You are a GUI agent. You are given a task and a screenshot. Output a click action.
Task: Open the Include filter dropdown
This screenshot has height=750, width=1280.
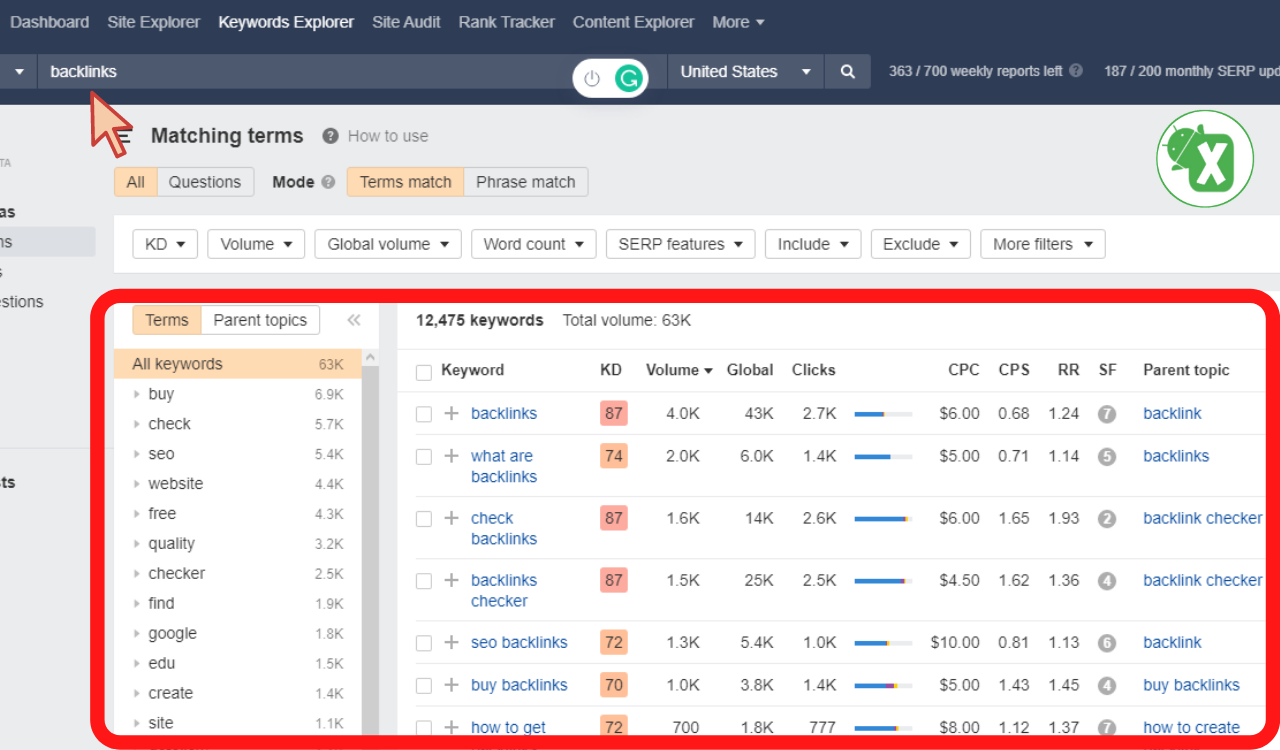[813, 244]
